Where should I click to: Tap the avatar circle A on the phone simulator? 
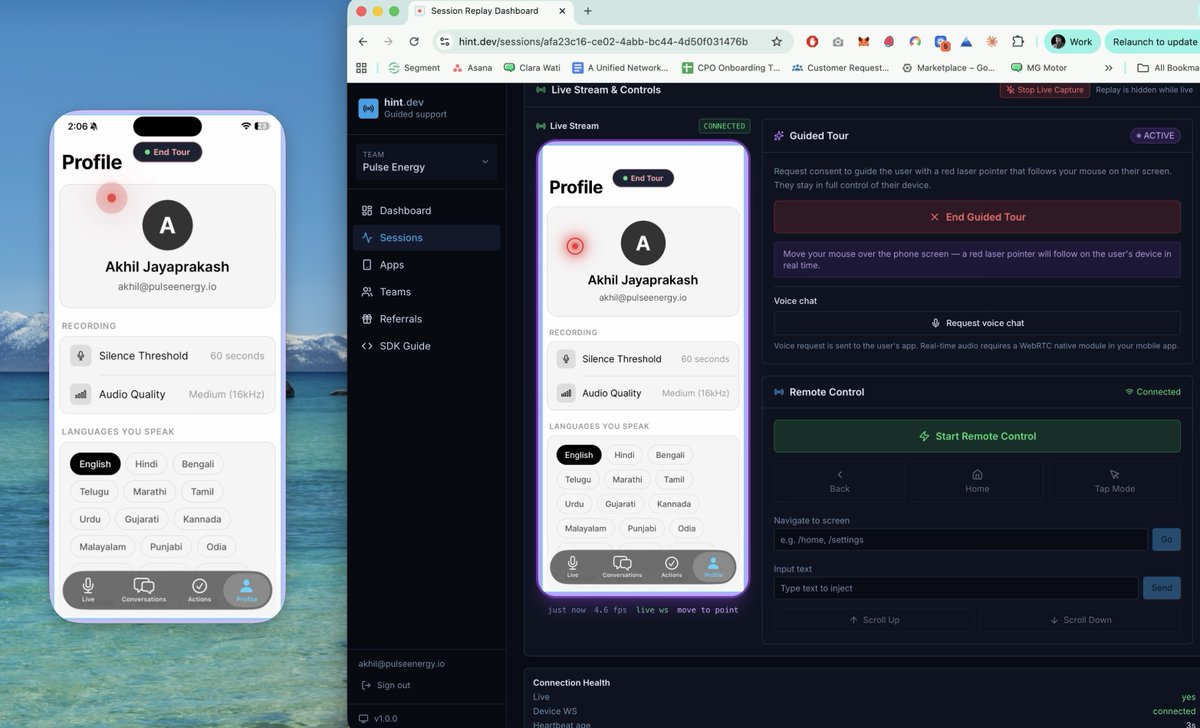(168, 225)
